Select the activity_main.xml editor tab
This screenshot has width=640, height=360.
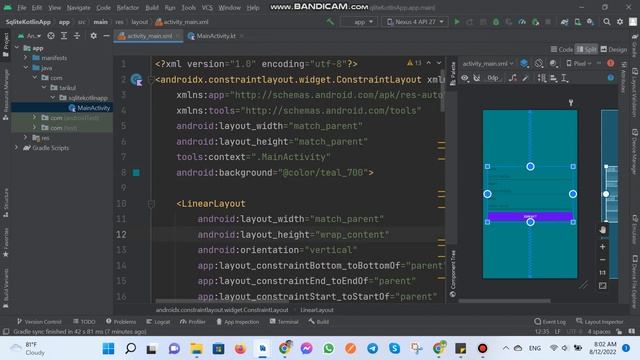pyautogui.click(x=149, y=36)
